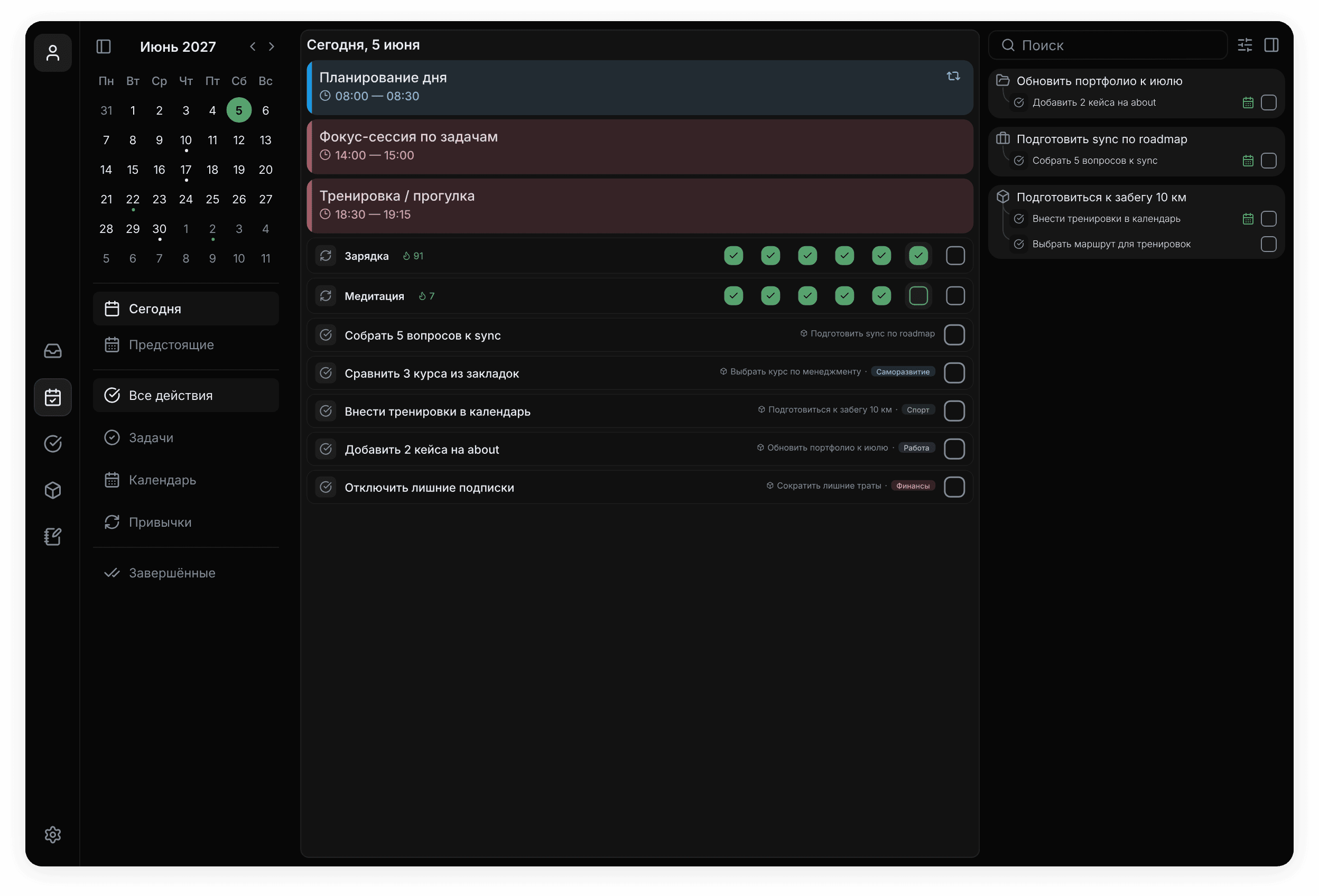Click the Саморазвитие tag
This screenshot has height=896, width=1319.
click(903, 372)
